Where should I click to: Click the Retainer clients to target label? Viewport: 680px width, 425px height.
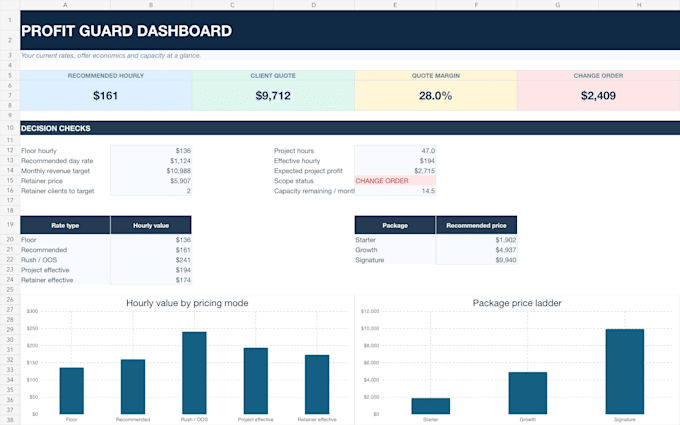click(x=57, y=191)
